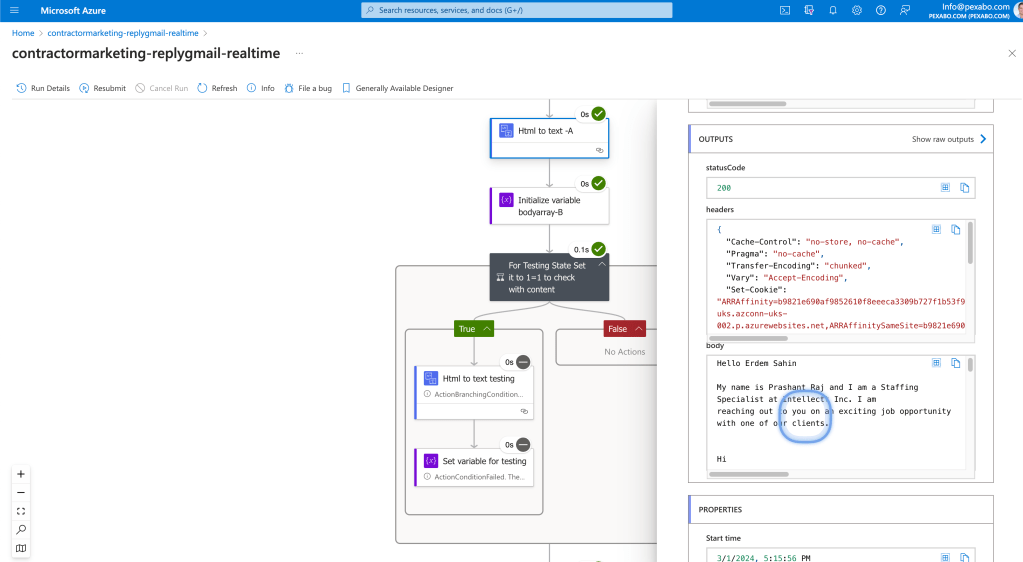This screenshot has height=562, width=1023.
Task: Open the Azure portal hamburger menu
Action: [x=14, y=10]
